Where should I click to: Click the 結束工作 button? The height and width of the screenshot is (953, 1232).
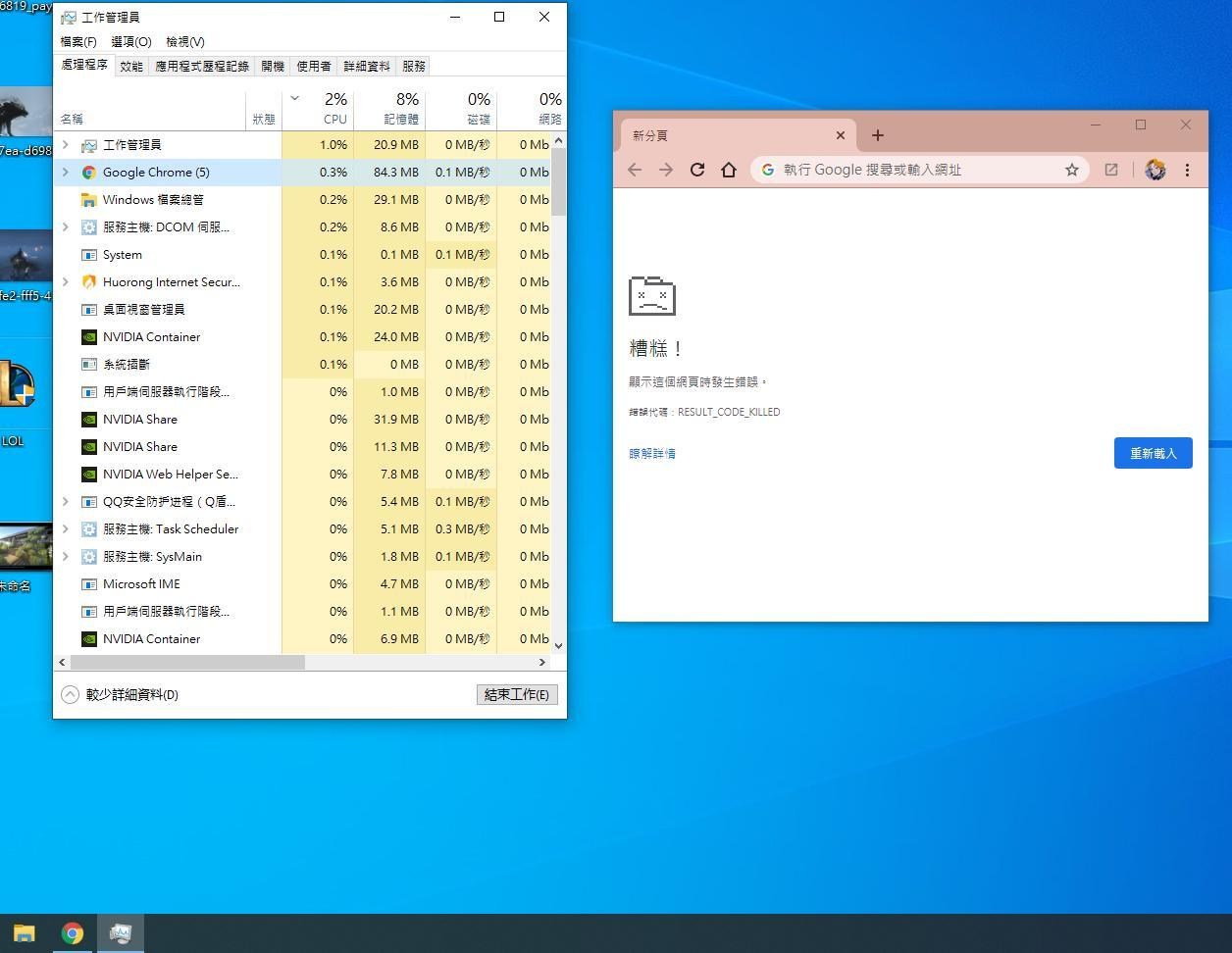click(x=517, y=694)
